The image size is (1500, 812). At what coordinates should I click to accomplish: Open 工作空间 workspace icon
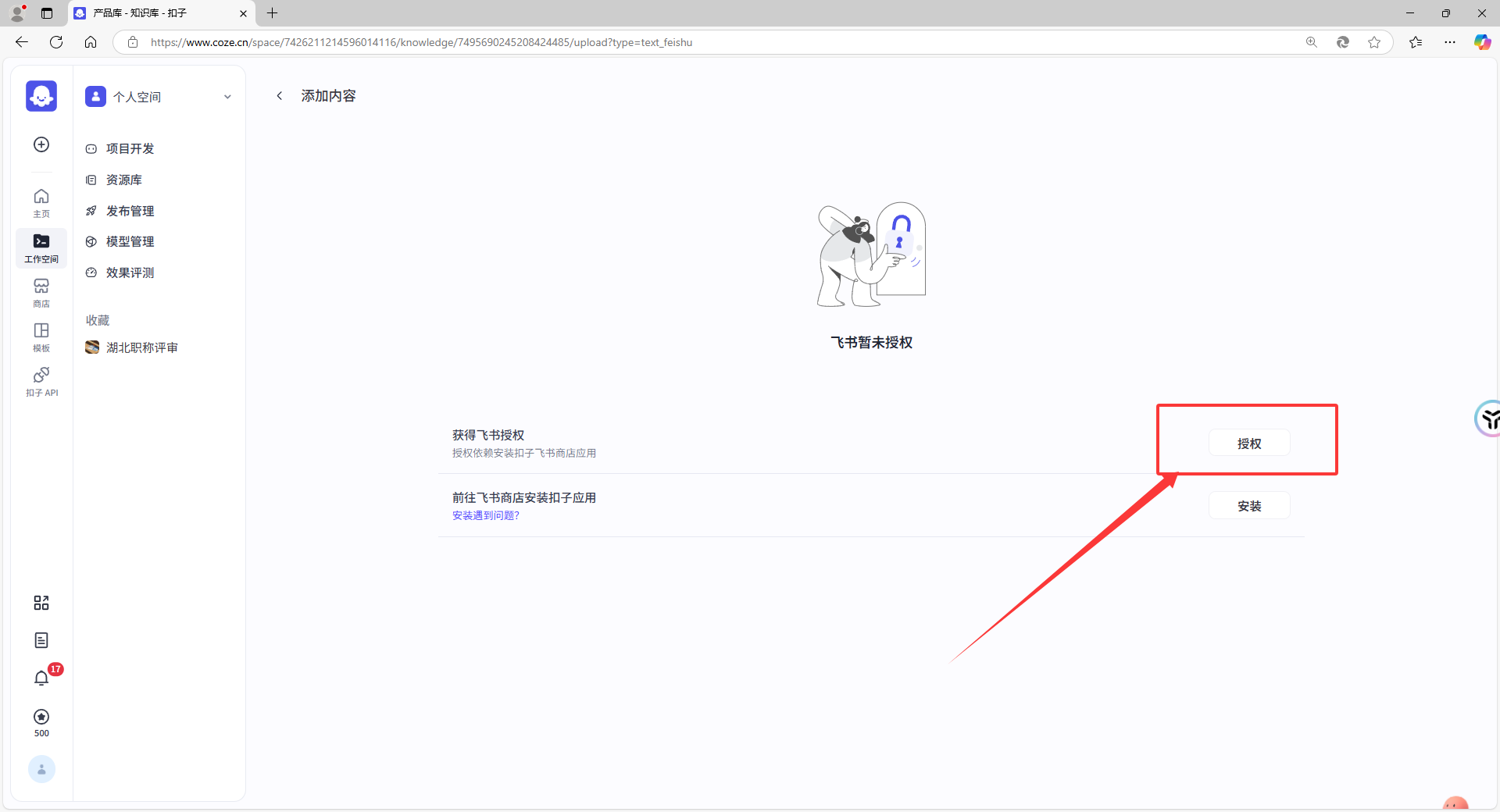click(41, 248)
